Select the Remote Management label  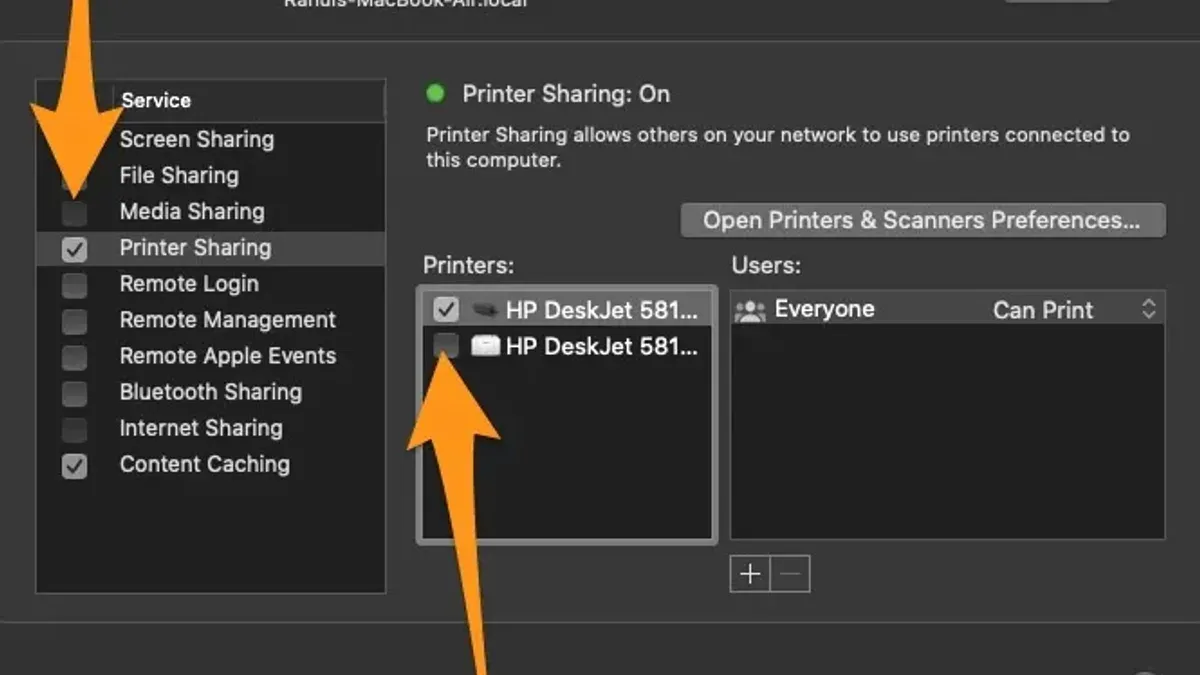point(228,320)
